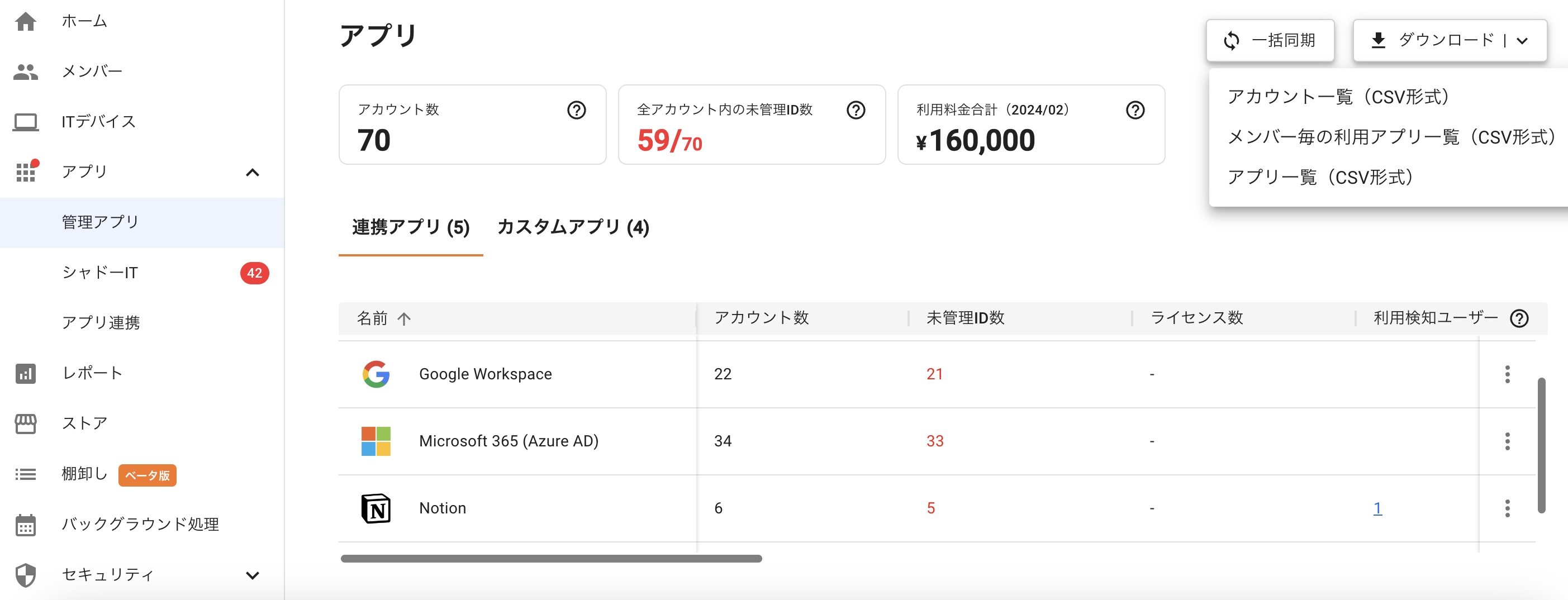Open the Reports chart icon
Viewport: 1568px width, 600px height.
(26, 373)
